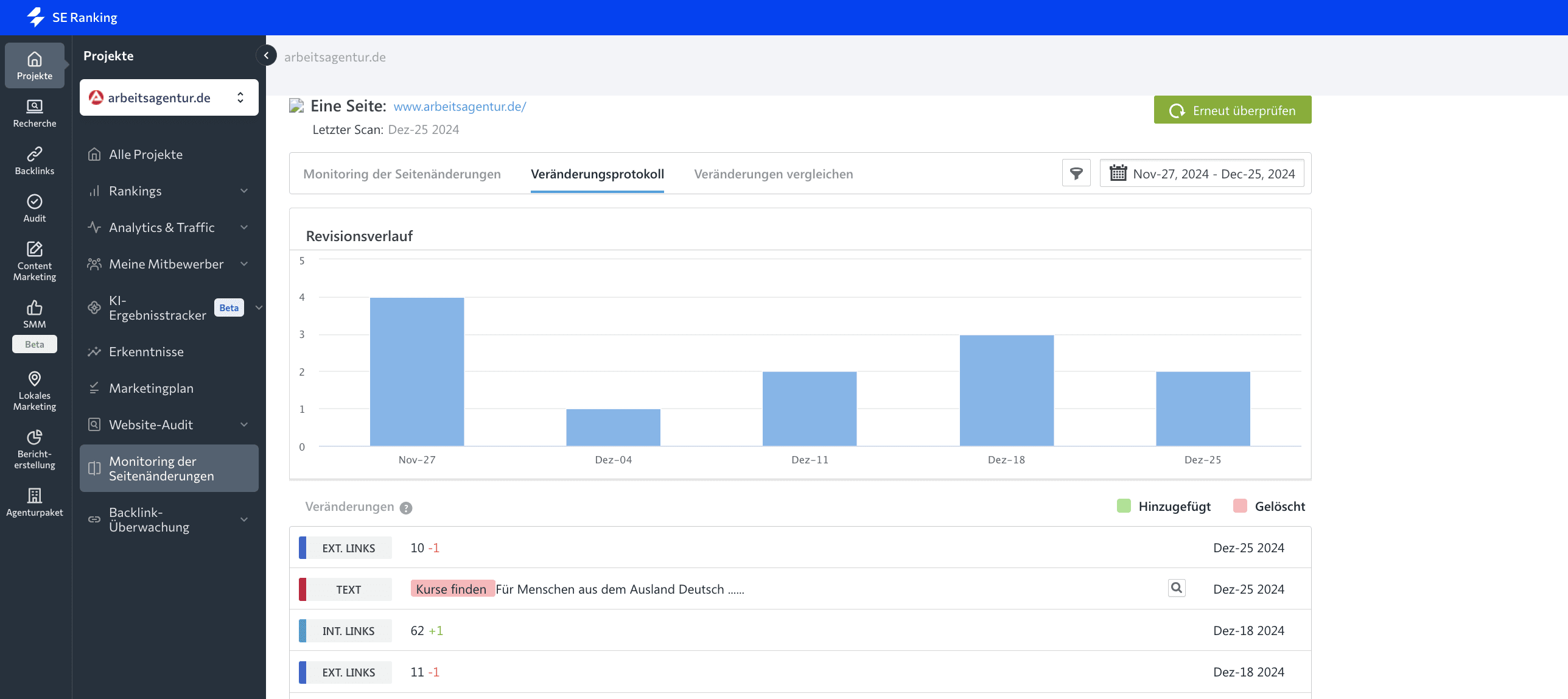The height and width of the screenshot is (699, 1568).
Task: Expand the KI-Ergebnisstracker chevron
Action: pos(259,307)
